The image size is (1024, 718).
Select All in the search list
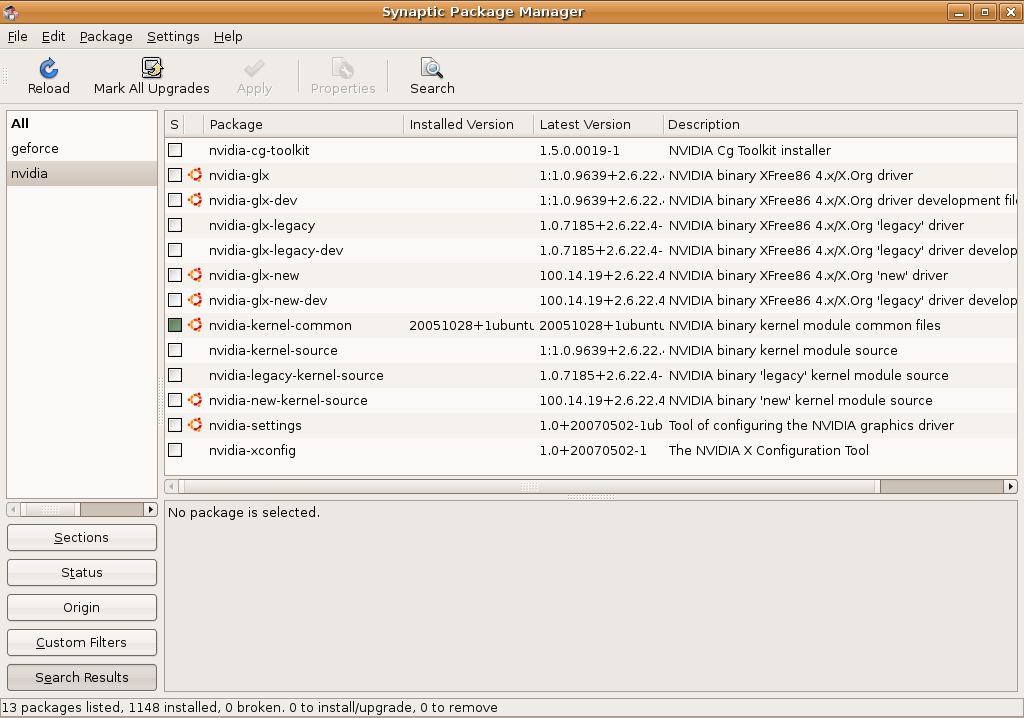pos(82,123)
